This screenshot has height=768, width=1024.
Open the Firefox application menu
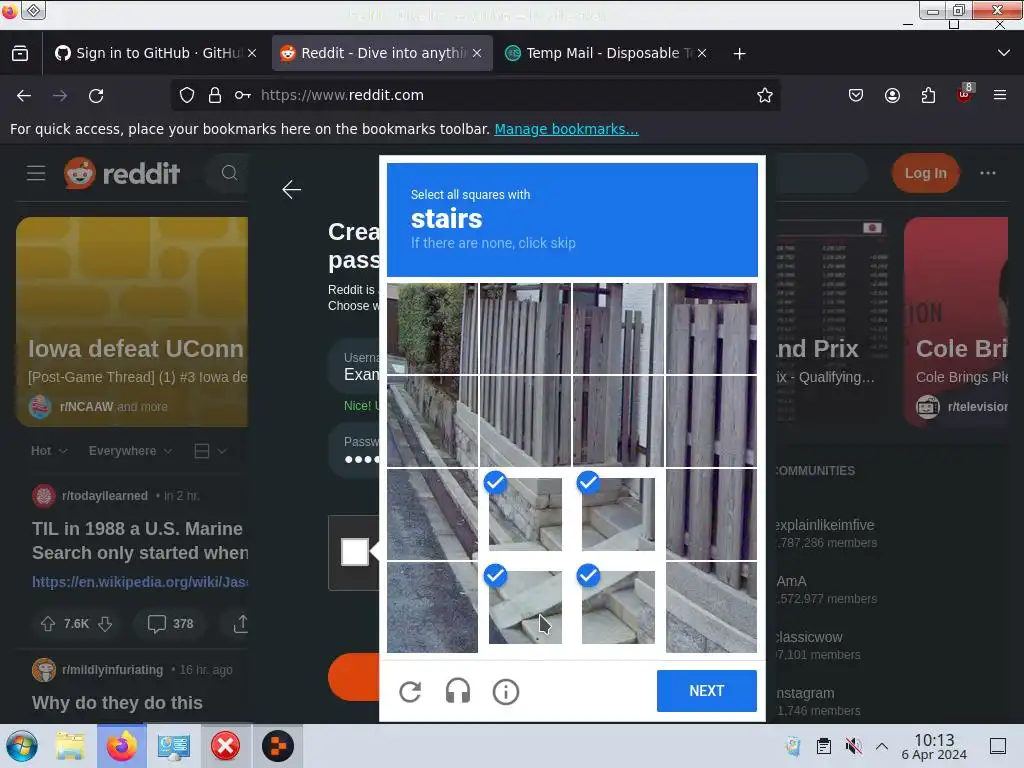(1000, 95)
